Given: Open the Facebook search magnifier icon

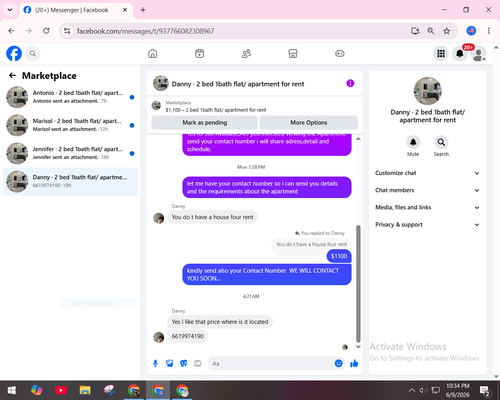Looking at the screenshot, I should pyautogui.click(x=33, y=53).
